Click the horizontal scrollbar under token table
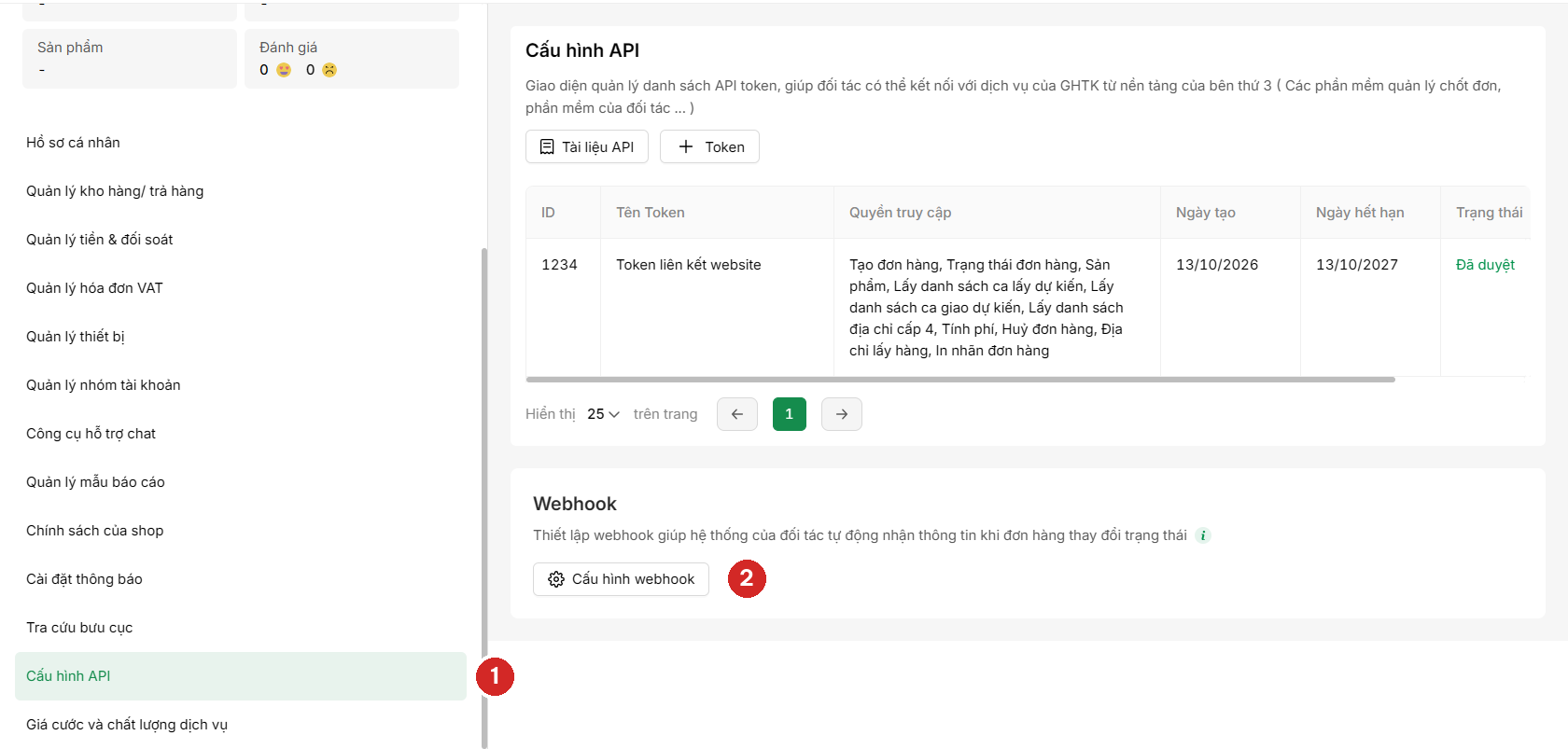Image resolution: width=1568 pixels, height=749 pixels. 960,380
